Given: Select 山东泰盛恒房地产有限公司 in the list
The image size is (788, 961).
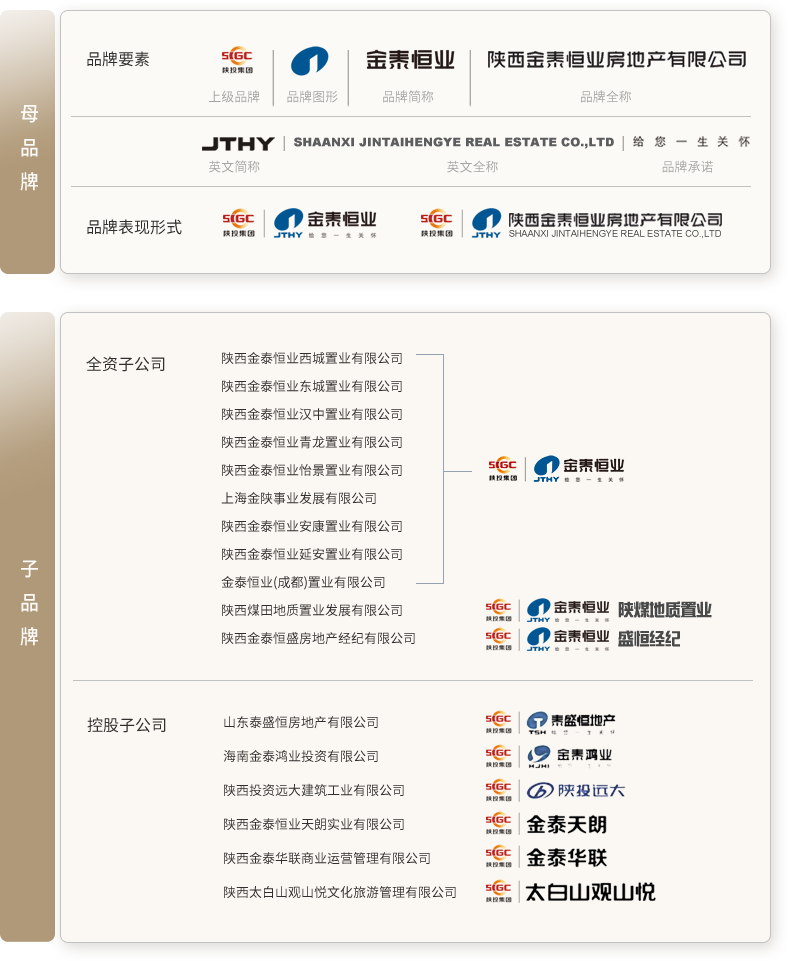Looking at the screenshot, I should 301,722.
